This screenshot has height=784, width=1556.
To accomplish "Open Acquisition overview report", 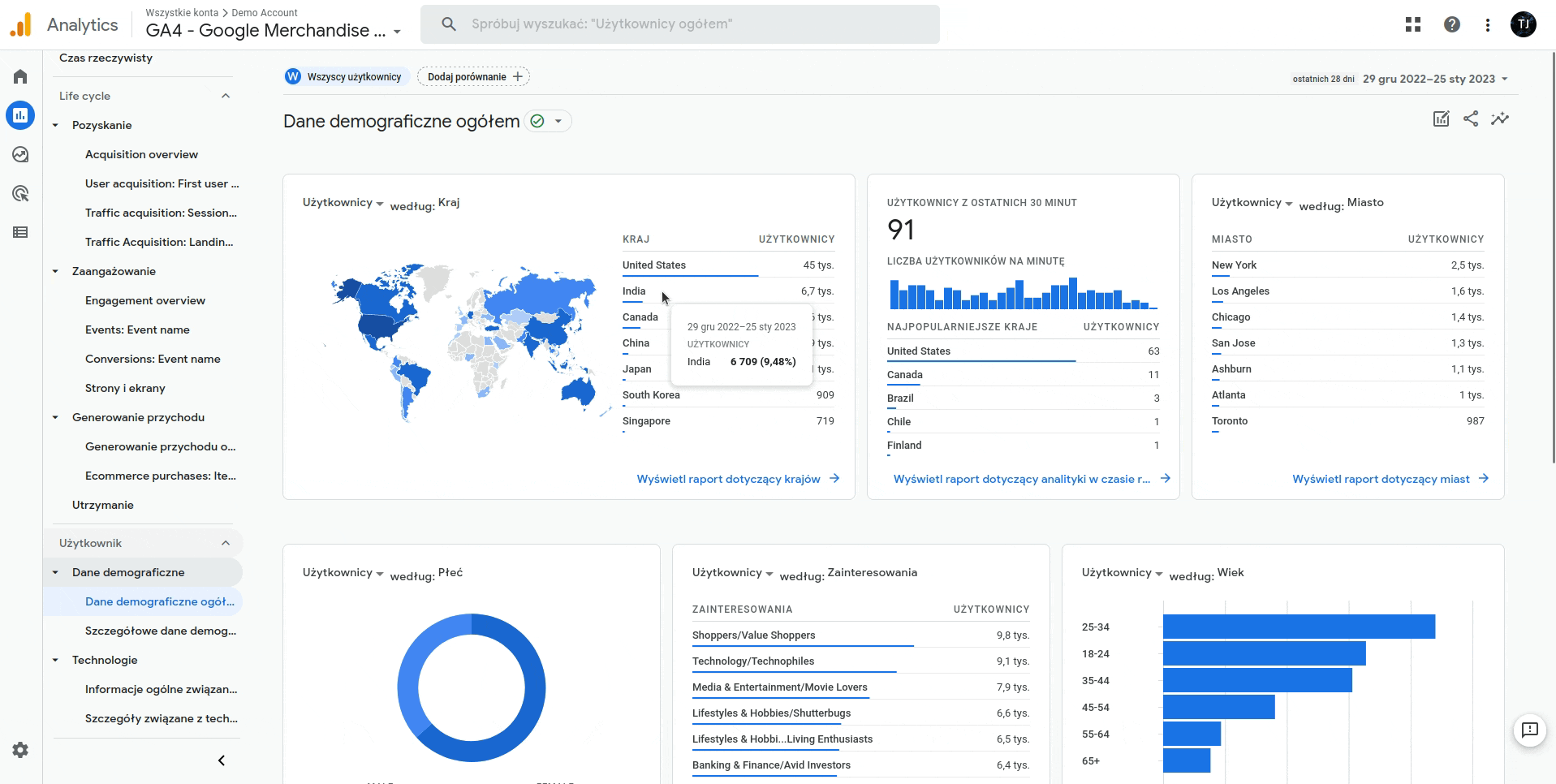I will tap(141, 154).
